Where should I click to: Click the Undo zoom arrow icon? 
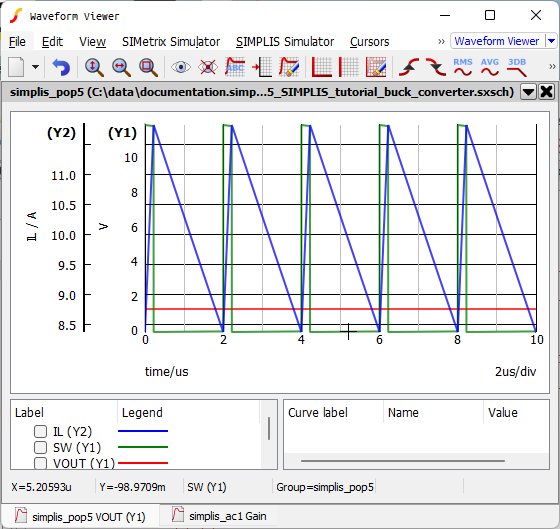click(61, 67)
